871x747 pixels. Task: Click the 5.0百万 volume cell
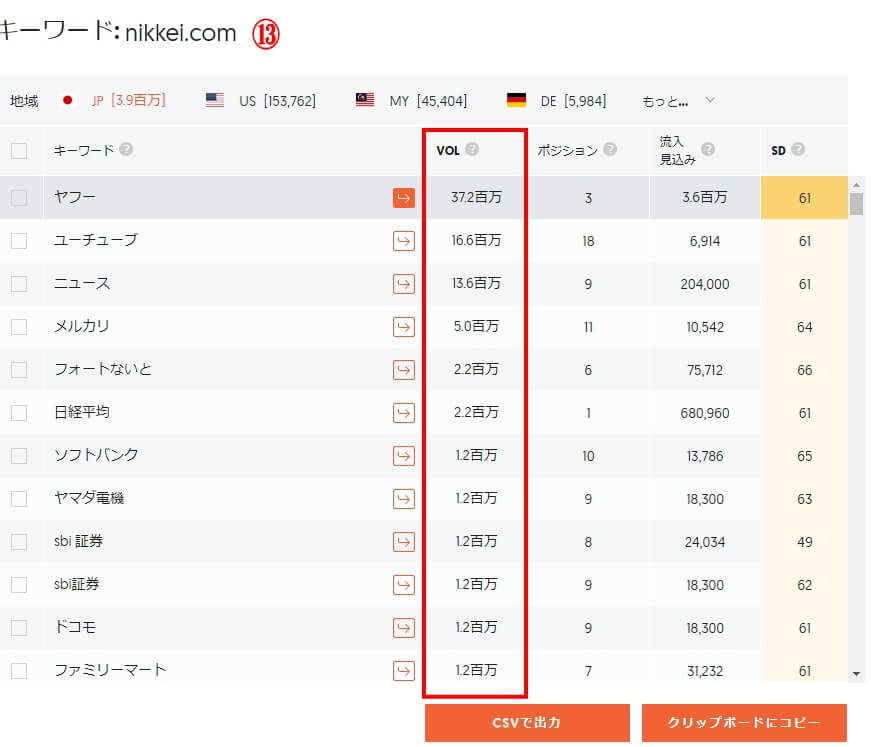click(x=476, y=326)
